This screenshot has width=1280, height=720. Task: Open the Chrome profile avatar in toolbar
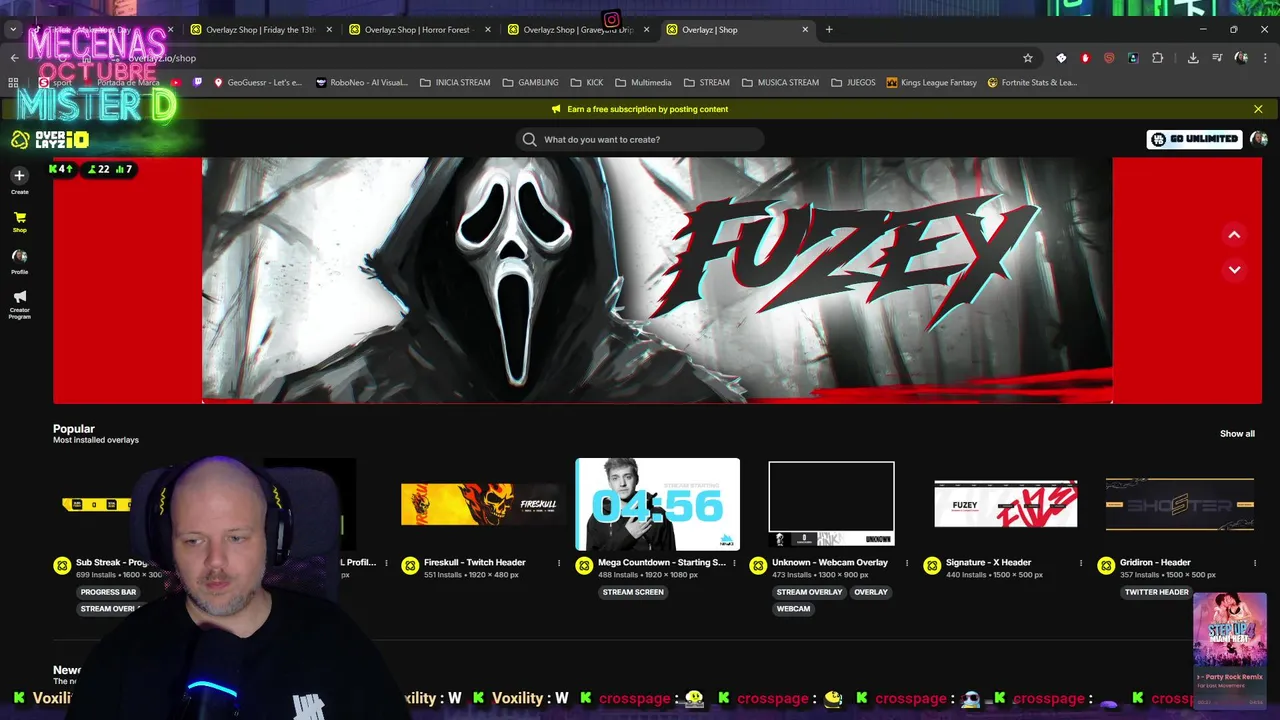point(1241,58)
